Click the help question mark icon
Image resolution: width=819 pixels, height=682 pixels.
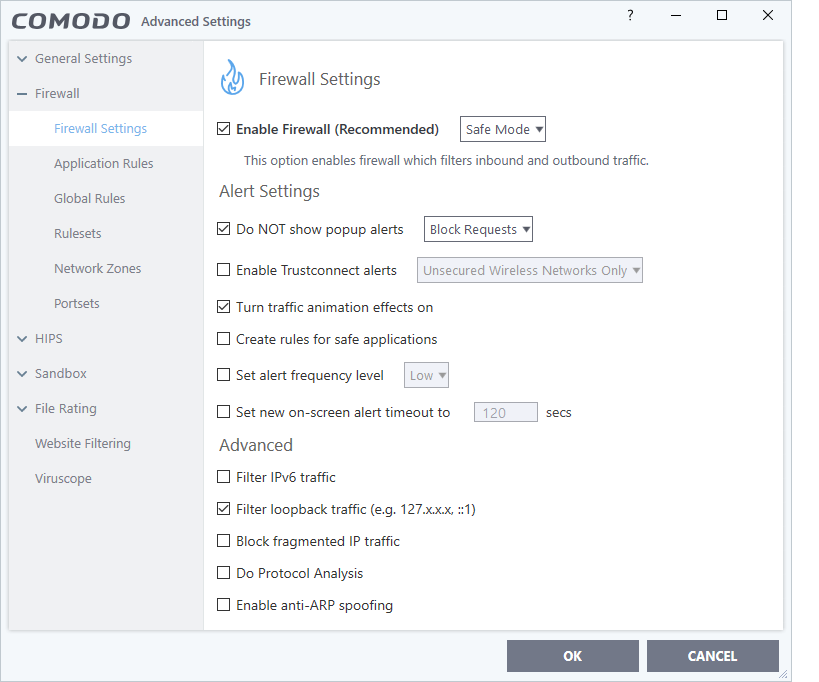pos(630,15)
